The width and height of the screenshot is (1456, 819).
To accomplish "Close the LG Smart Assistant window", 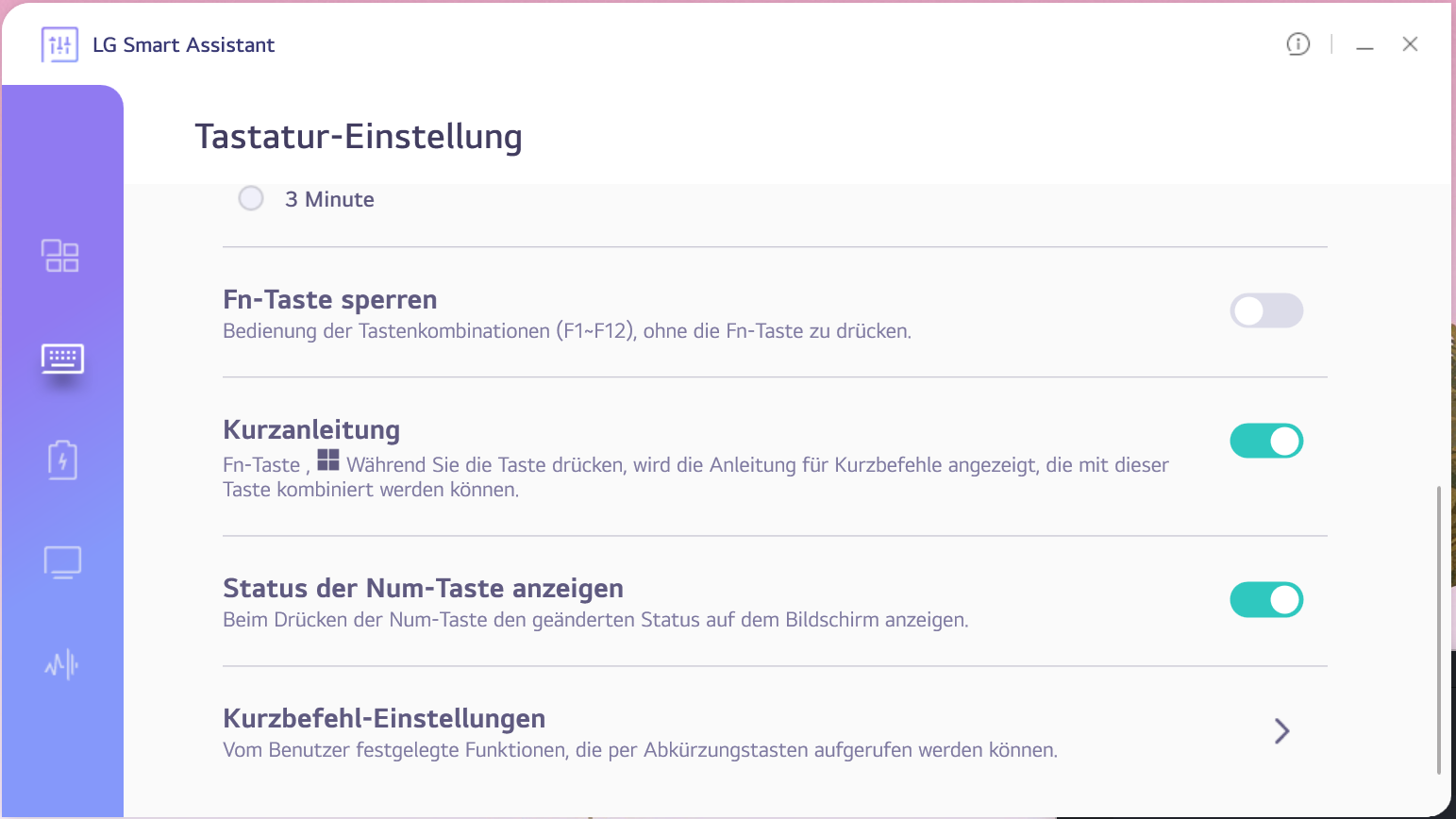I will pyautogui.click(x=1410, y=44).
